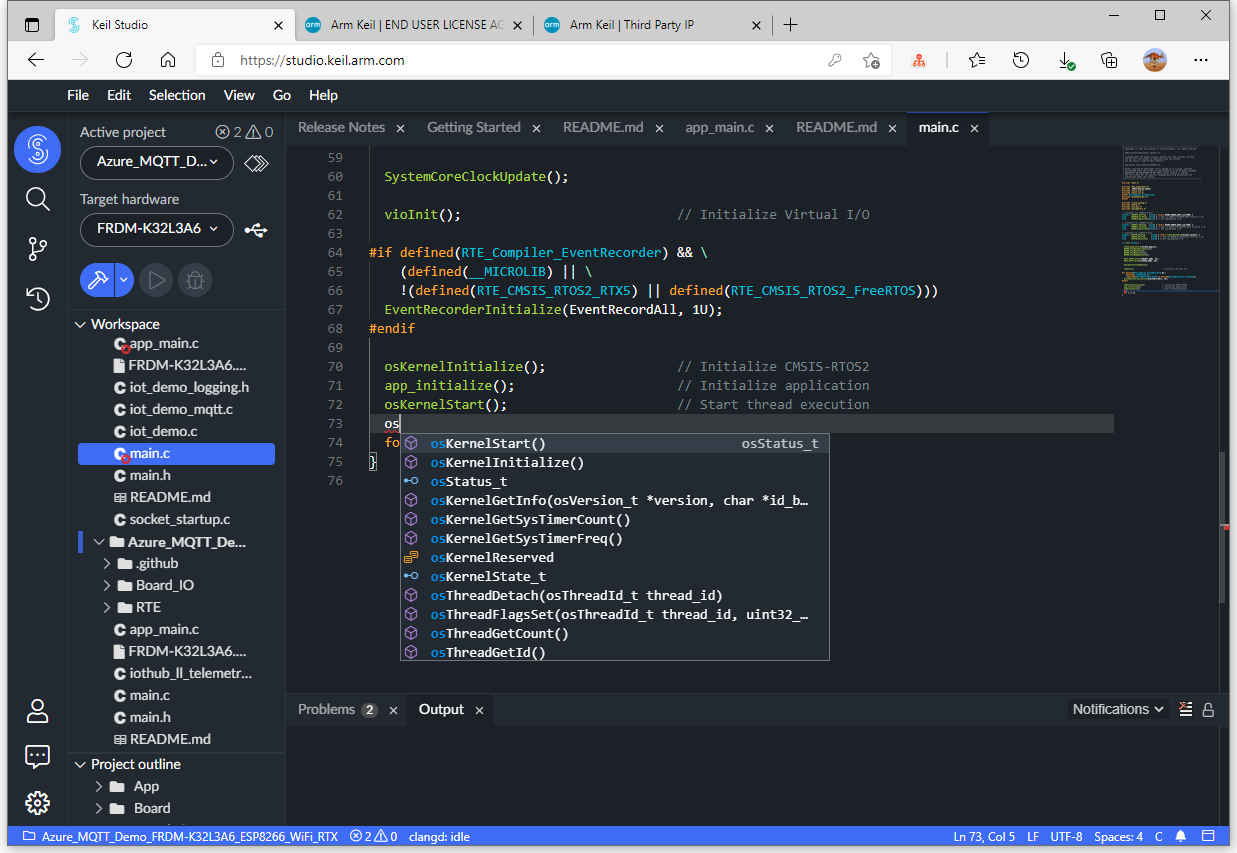The width and height of the screenshot is (1237, 853).
Task: Click the UTF-8 encoding status entry
Action: (x=1066, y=836)
